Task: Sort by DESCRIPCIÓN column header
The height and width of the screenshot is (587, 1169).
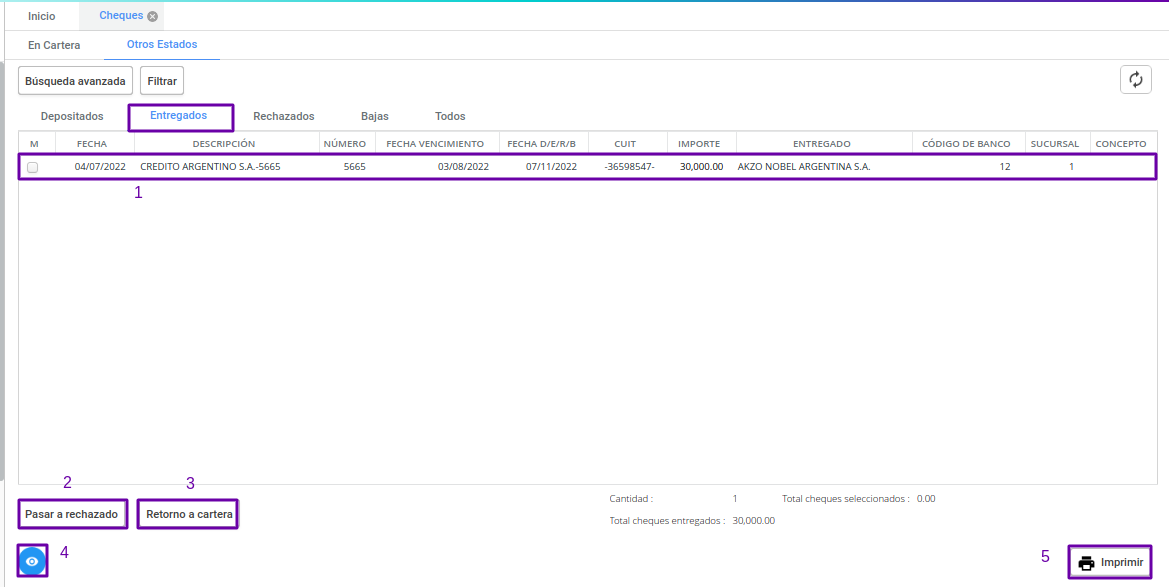Action: 224,144
